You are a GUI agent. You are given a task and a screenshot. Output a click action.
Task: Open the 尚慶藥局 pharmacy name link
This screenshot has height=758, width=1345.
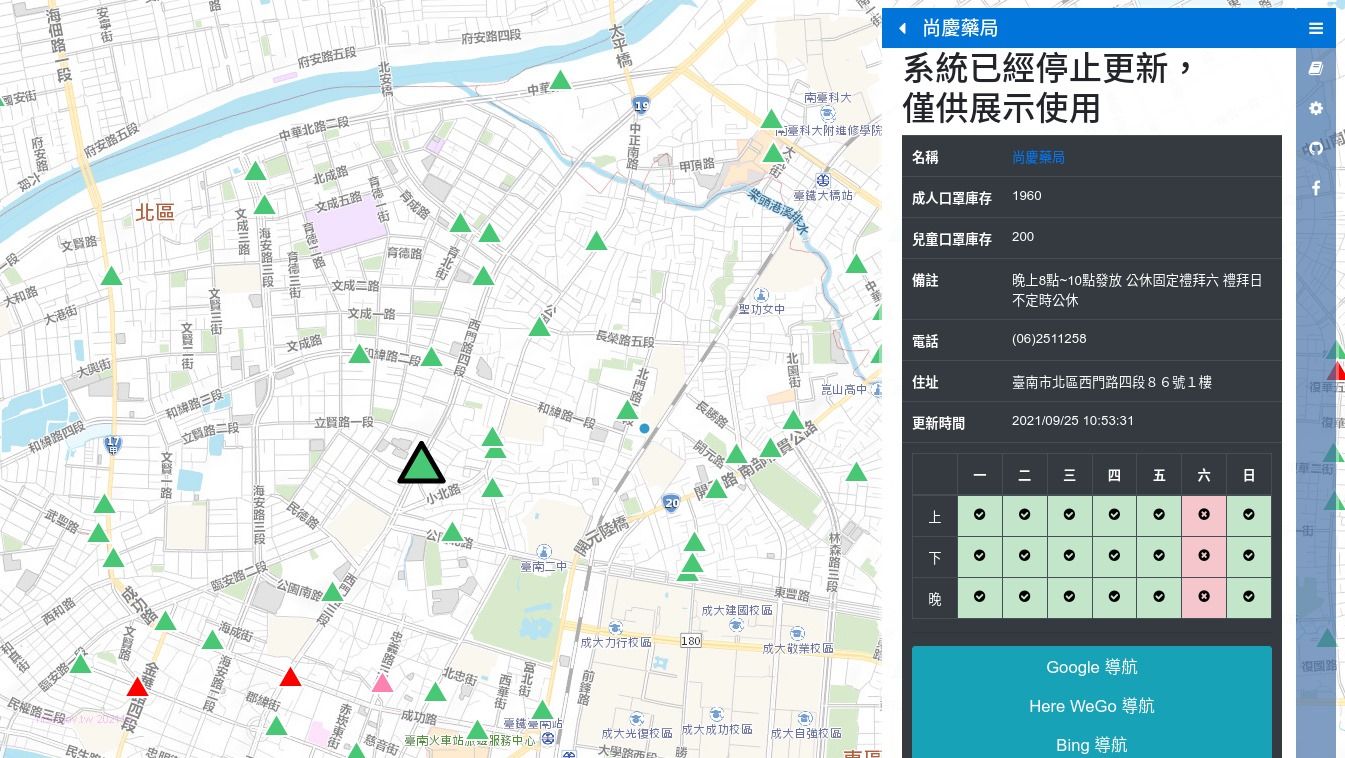pyautogui.click(x=1038, y=157)
